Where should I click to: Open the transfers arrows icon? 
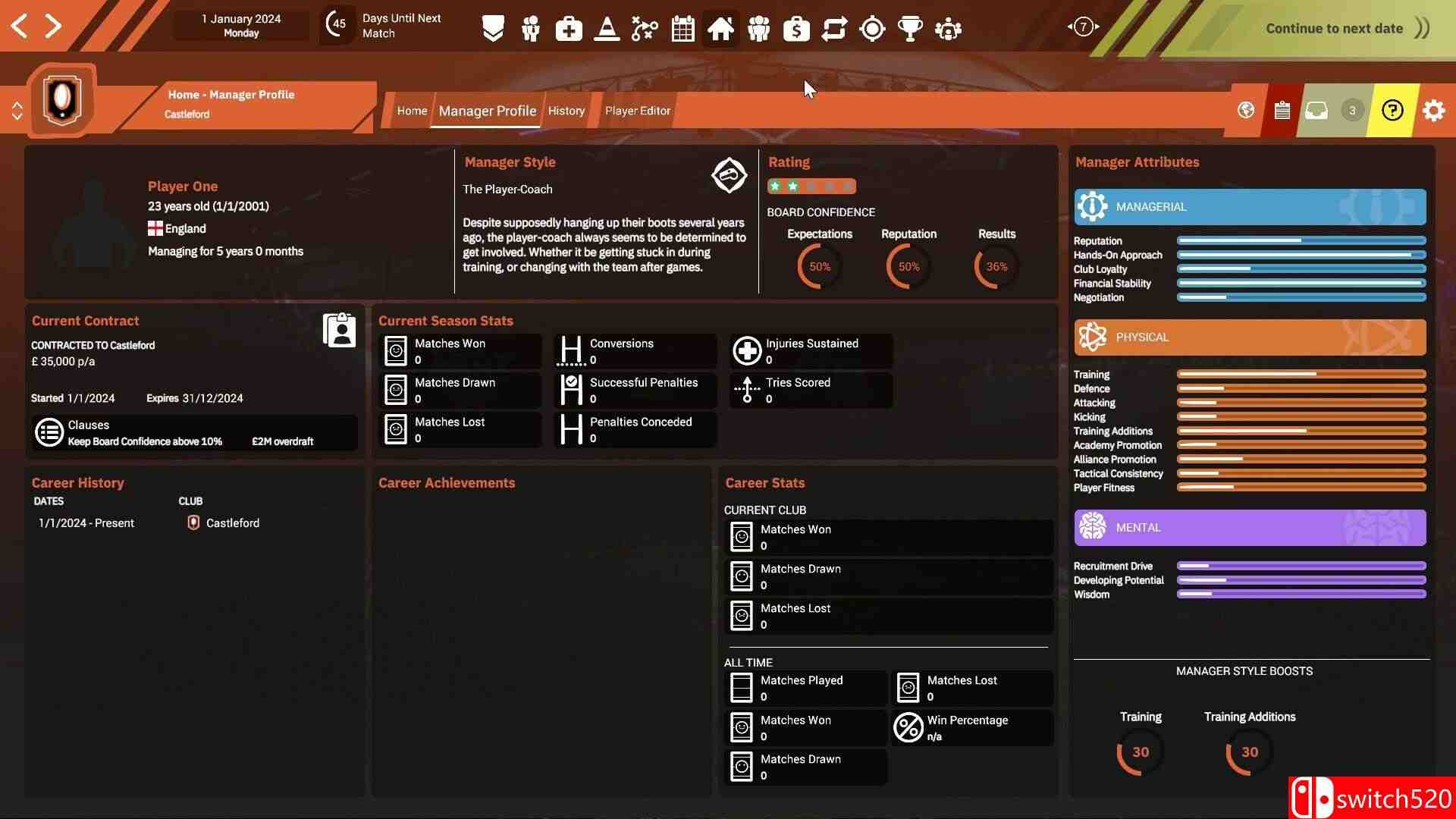834,29
